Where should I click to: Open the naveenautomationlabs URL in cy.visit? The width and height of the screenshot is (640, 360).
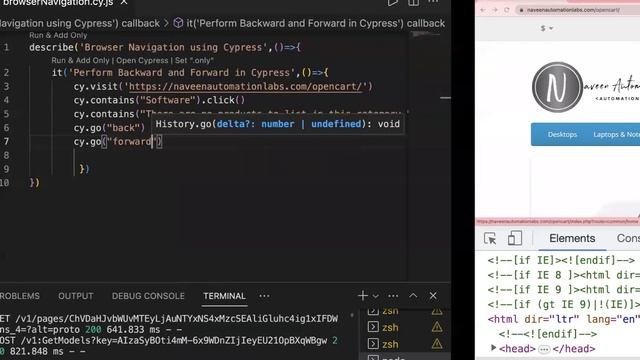(x=245, y=87)
